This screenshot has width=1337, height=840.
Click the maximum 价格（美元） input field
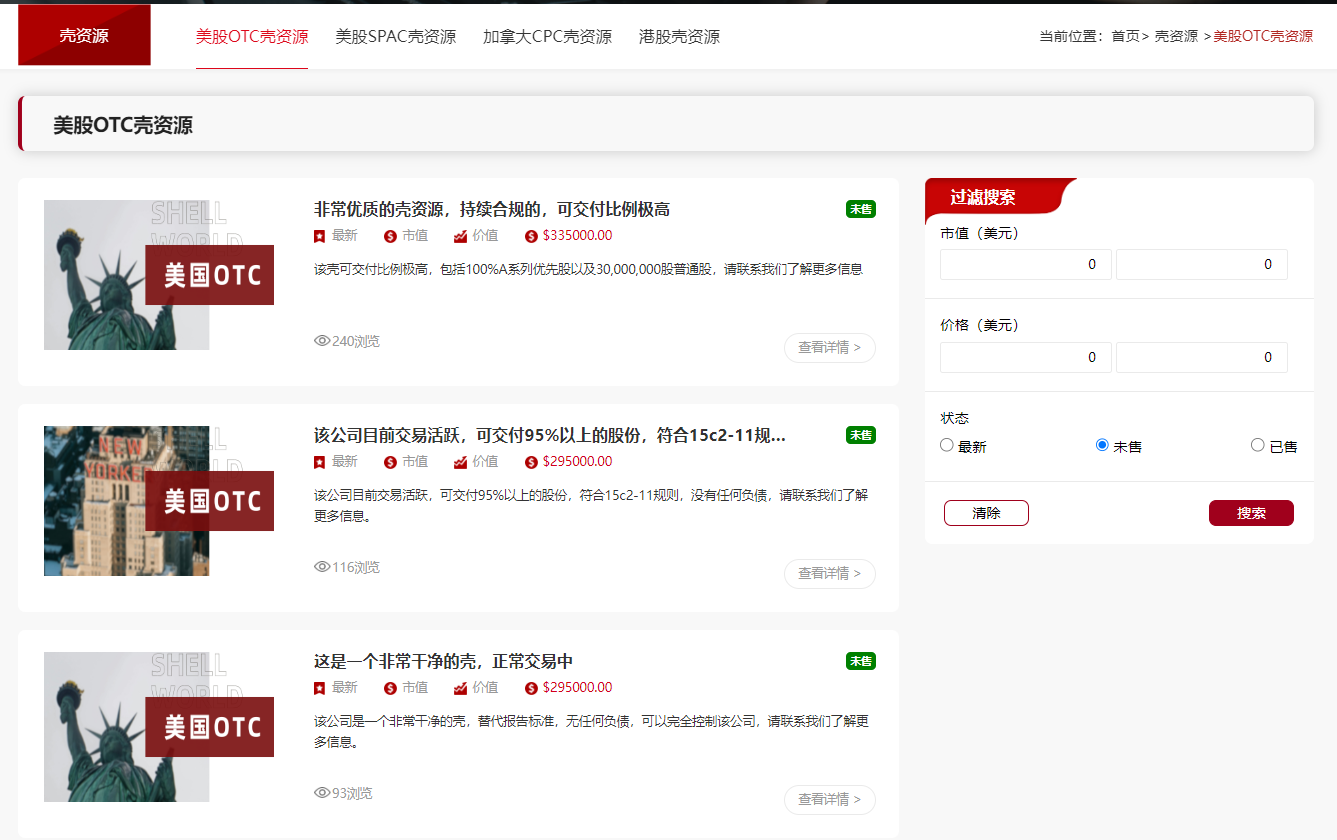point(1202,357)
